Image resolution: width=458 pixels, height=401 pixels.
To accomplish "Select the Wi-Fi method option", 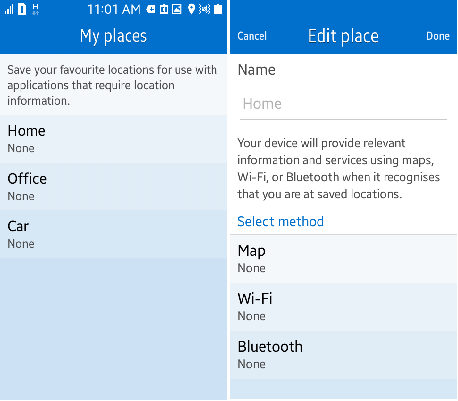I will pos(343,307).
